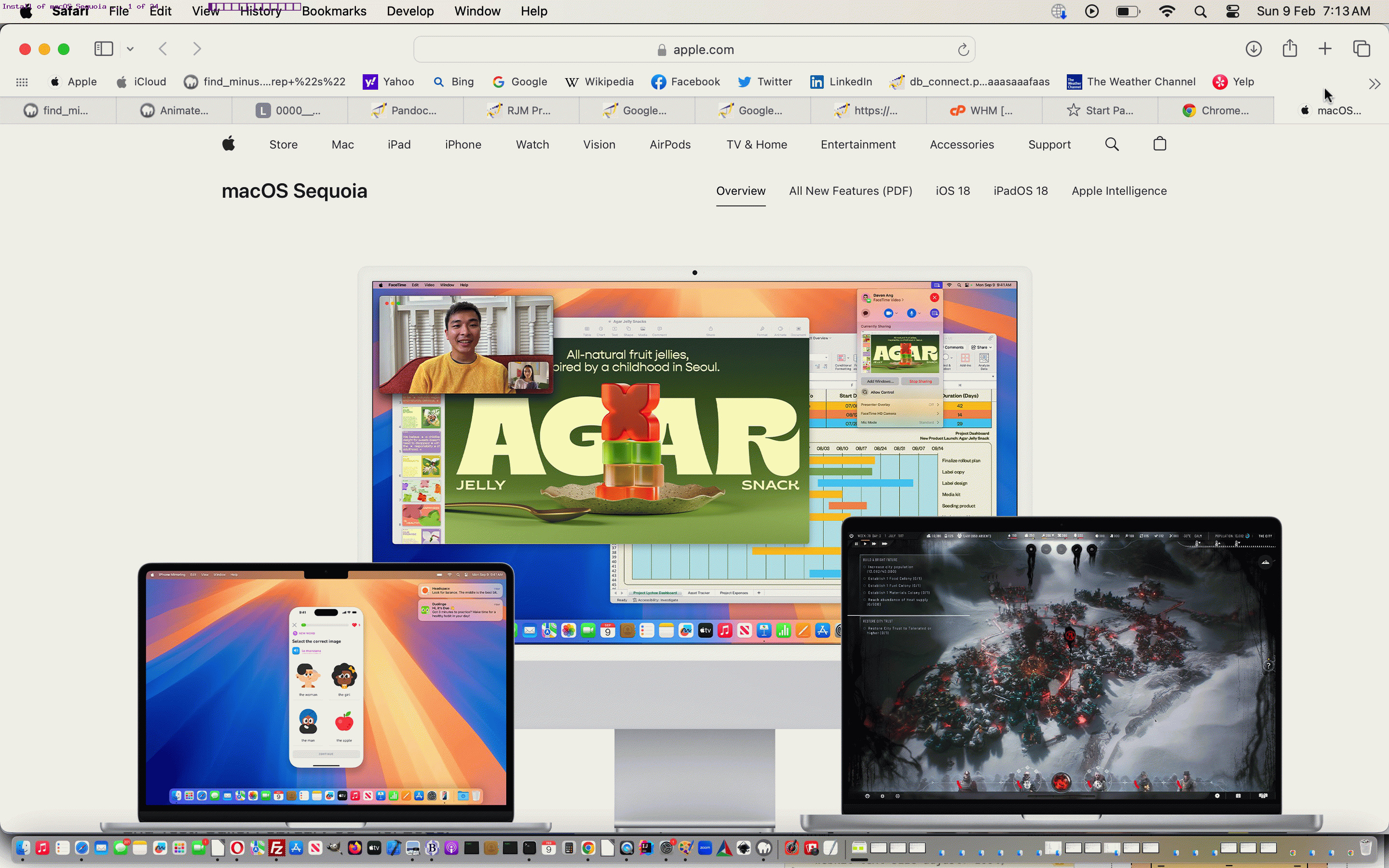Launch Podcasts from the Dock
Image resolution: width=1389 pixels, height=868 pixels.
click(x=452, y=848)
